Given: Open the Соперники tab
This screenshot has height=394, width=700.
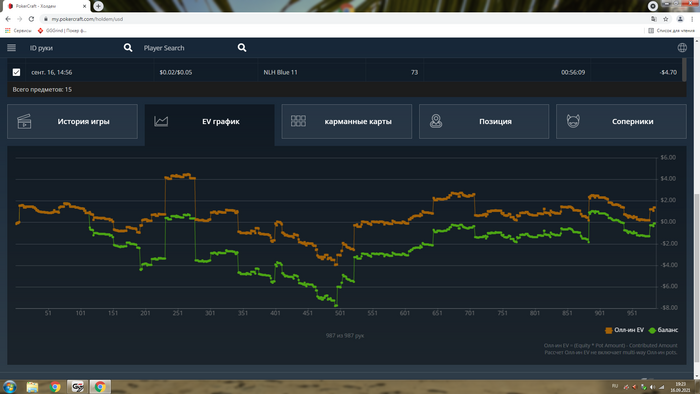Looking at the screenshot, I should pyautogui.click(x=621, y=121).
